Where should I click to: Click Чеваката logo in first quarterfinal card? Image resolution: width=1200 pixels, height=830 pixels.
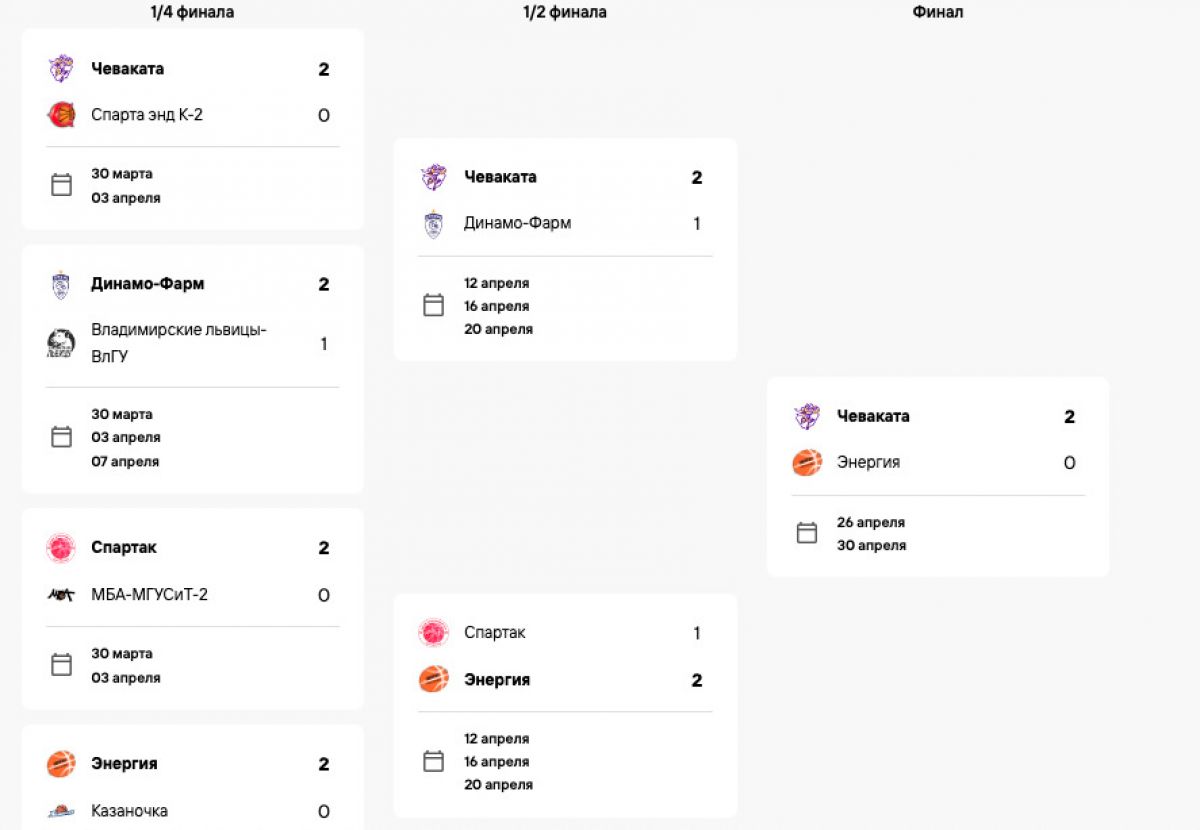point(61,69)
